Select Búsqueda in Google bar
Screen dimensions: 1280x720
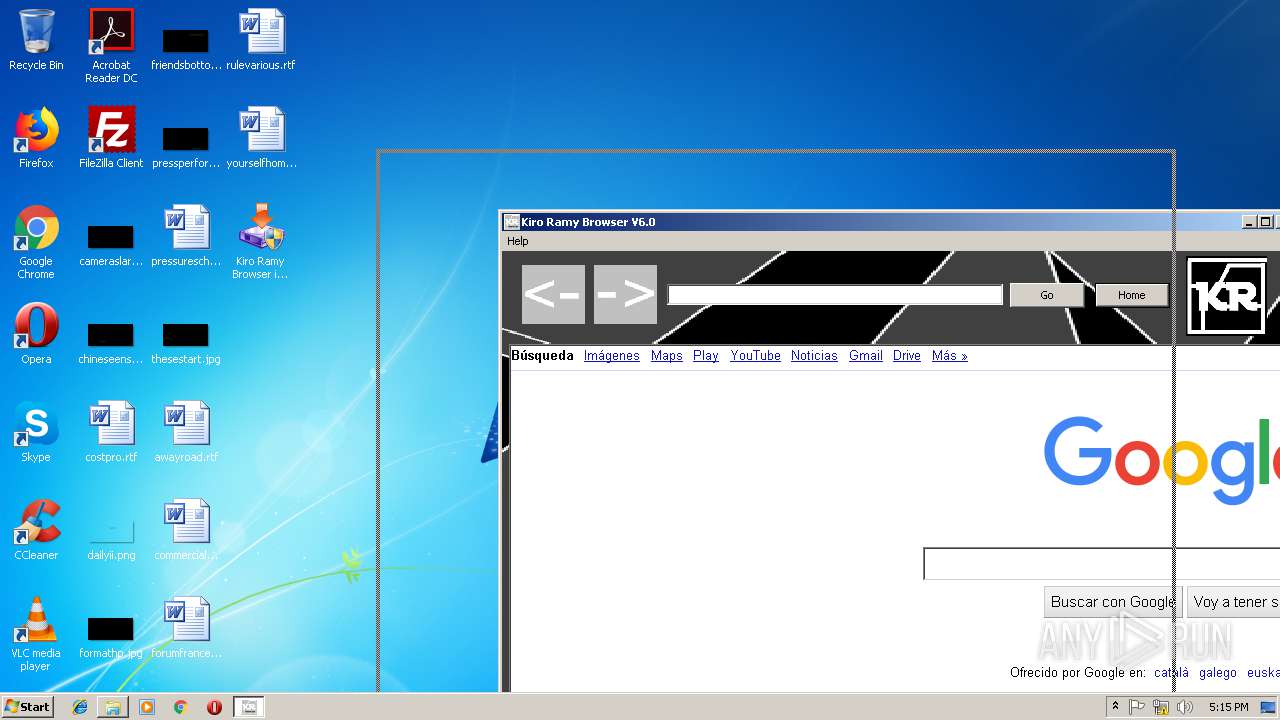point(543,356)
